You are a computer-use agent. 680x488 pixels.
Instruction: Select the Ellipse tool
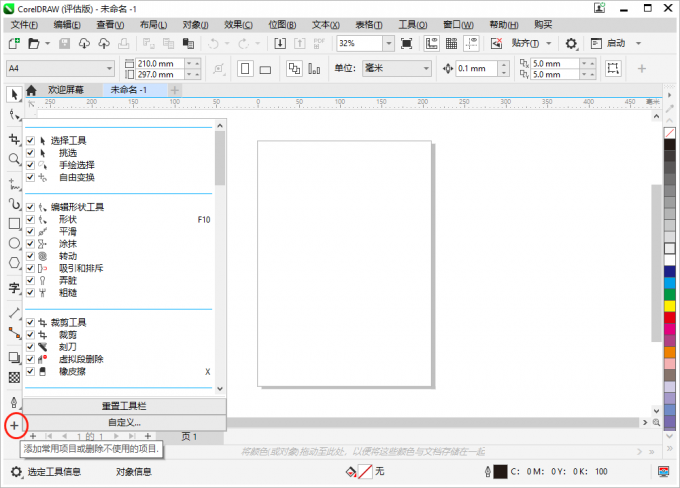pos(14,243)
